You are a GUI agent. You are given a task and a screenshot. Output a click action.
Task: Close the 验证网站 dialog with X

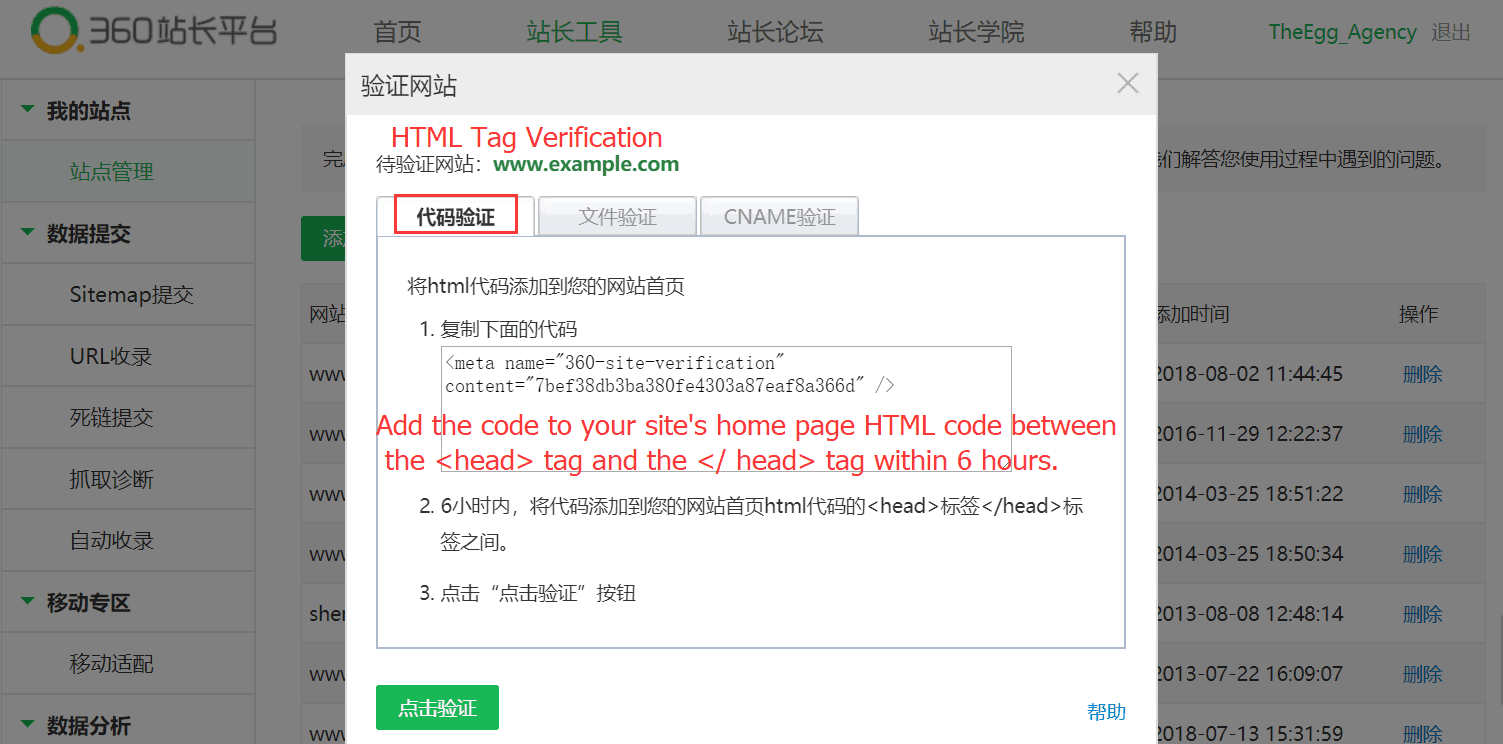pyautogui.click(x=1128, y=84)
